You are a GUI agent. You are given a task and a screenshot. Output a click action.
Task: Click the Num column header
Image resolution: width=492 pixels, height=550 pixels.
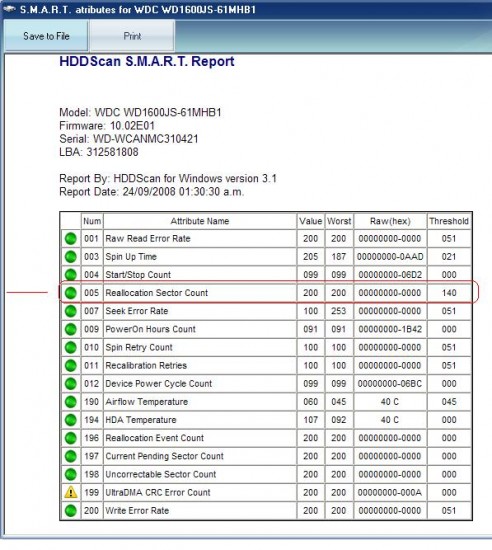[x=92, y=221]
